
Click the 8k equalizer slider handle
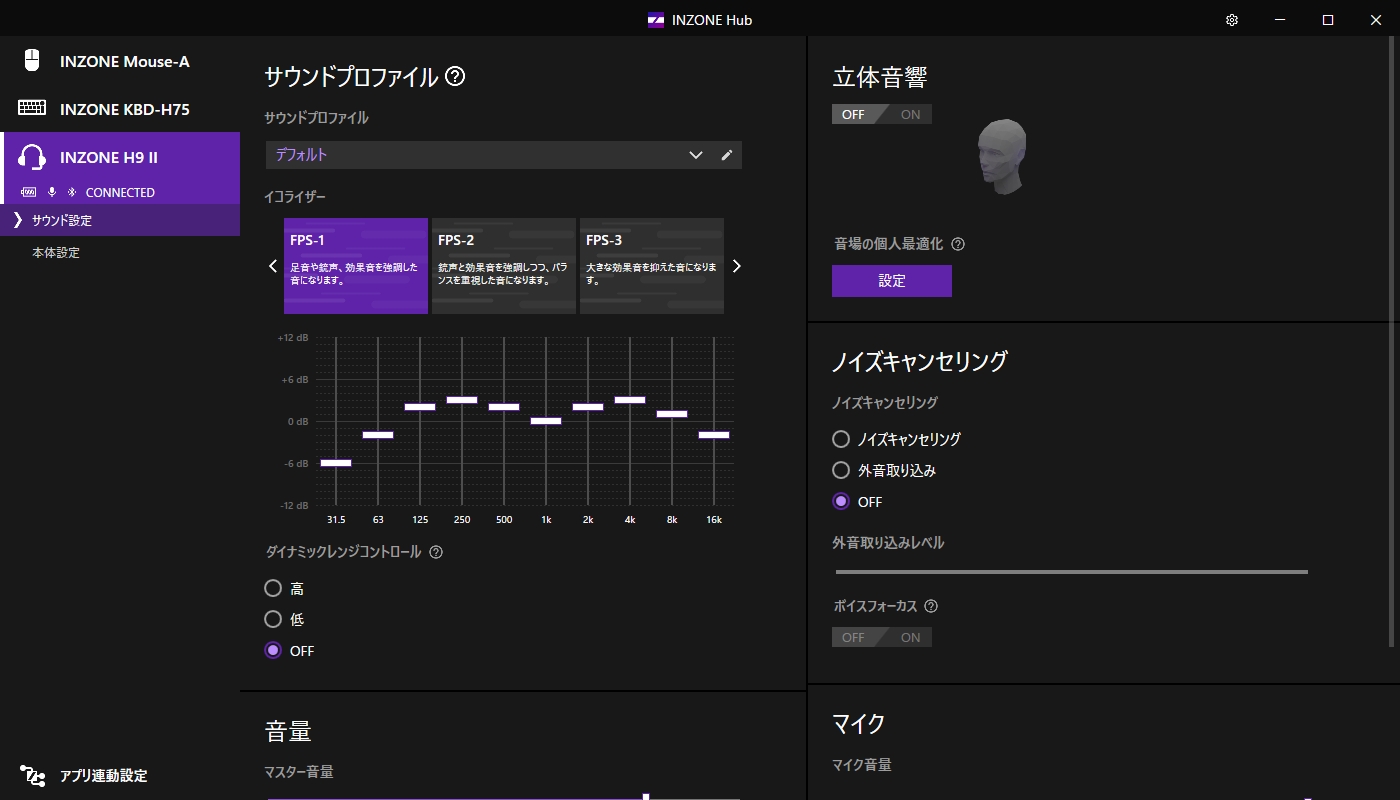tap(672, 414)
